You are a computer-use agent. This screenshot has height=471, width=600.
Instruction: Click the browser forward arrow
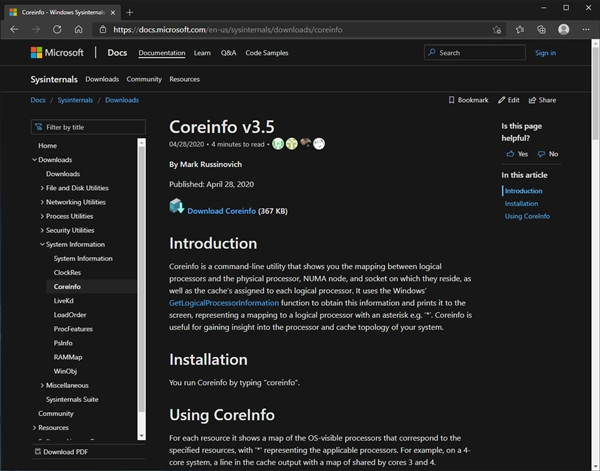coord(36,29)
